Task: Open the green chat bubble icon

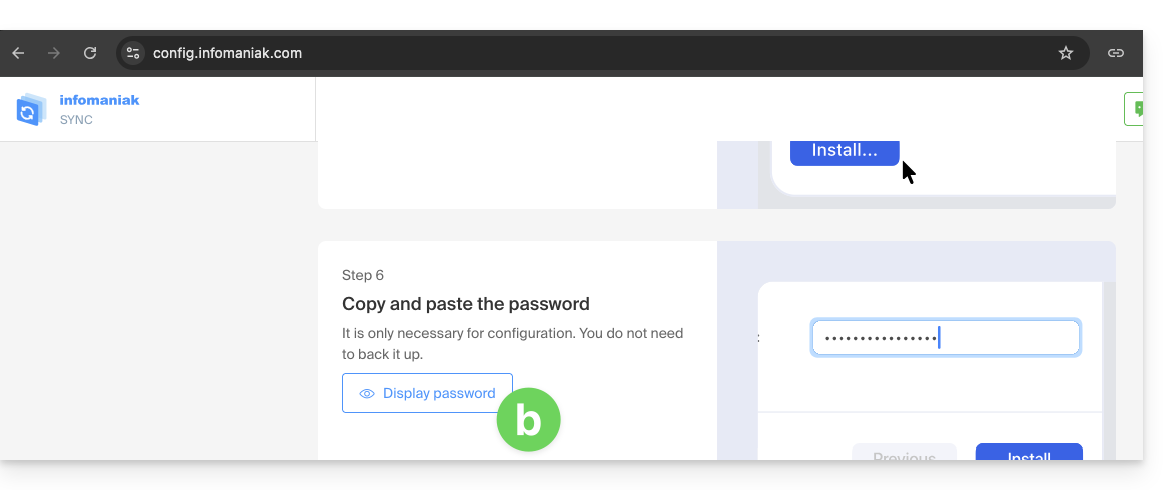Action: pyautogui.click(x=1136, y=109)
